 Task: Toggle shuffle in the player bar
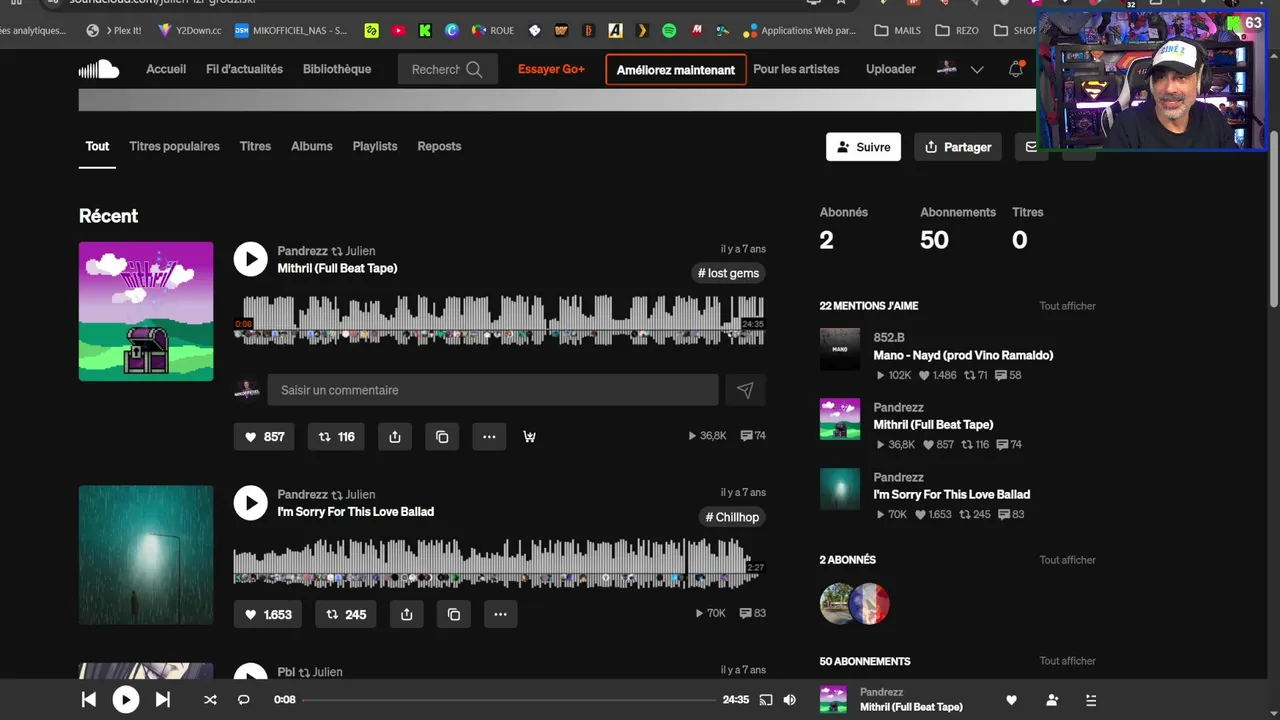[x=210, y=700]
